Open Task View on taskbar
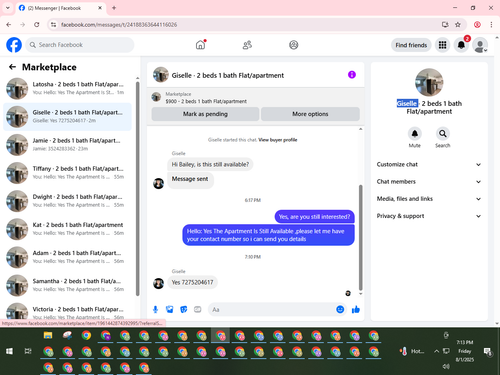 tap(28, 351)
